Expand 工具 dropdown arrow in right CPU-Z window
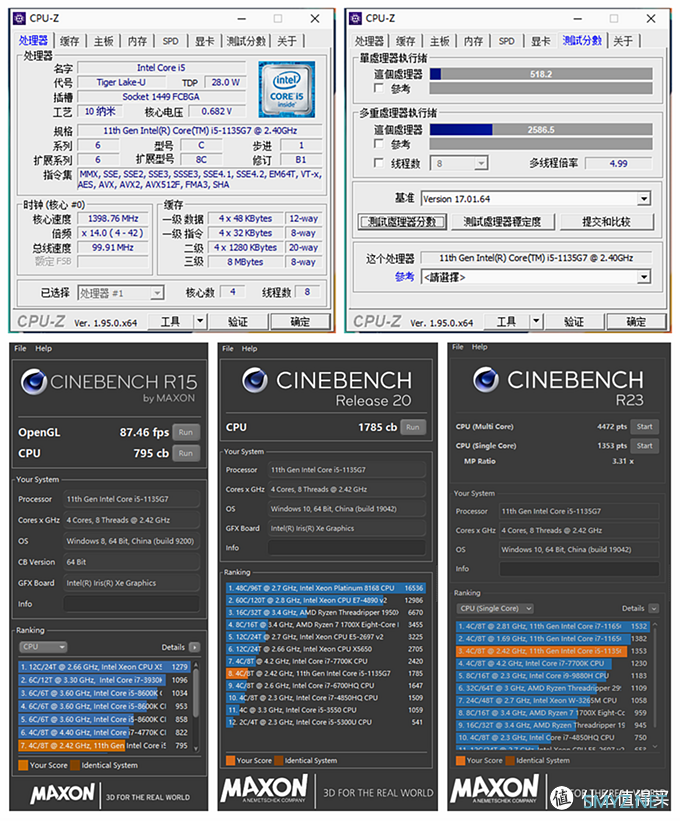The height and width of the screenshot is (821, 680). 536,321
